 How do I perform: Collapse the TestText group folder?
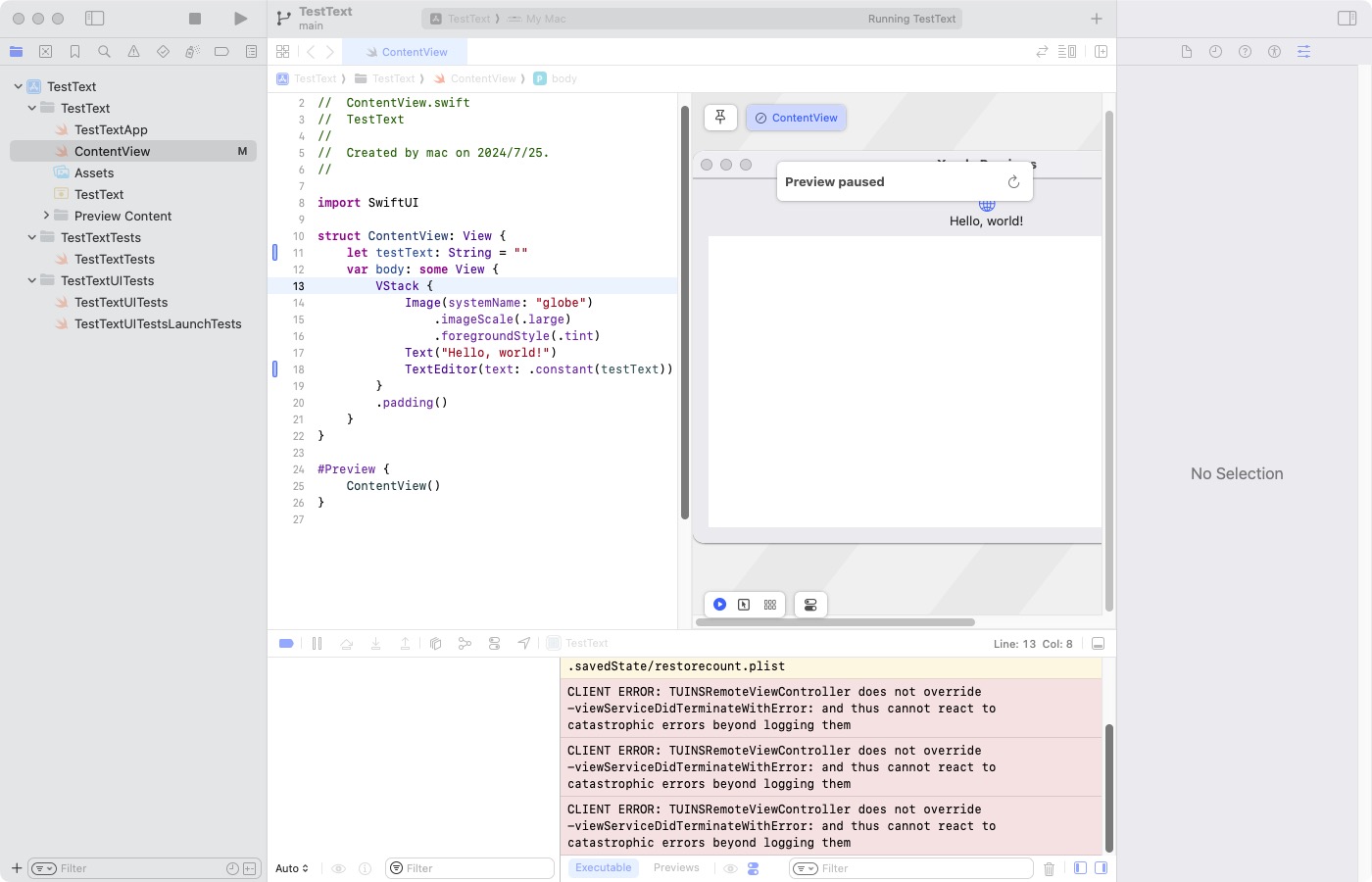point(31,108)
